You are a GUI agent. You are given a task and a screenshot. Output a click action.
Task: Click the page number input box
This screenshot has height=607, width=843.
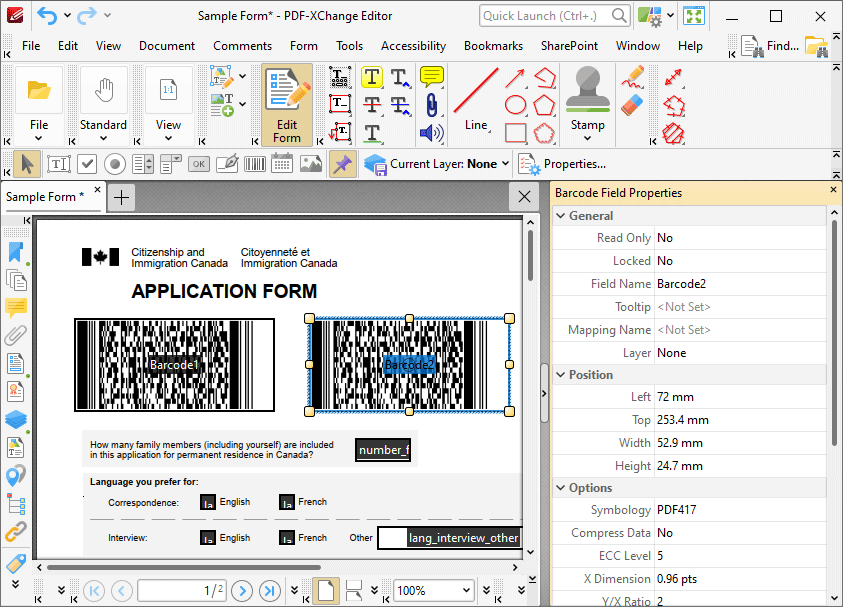pos(182,591)
